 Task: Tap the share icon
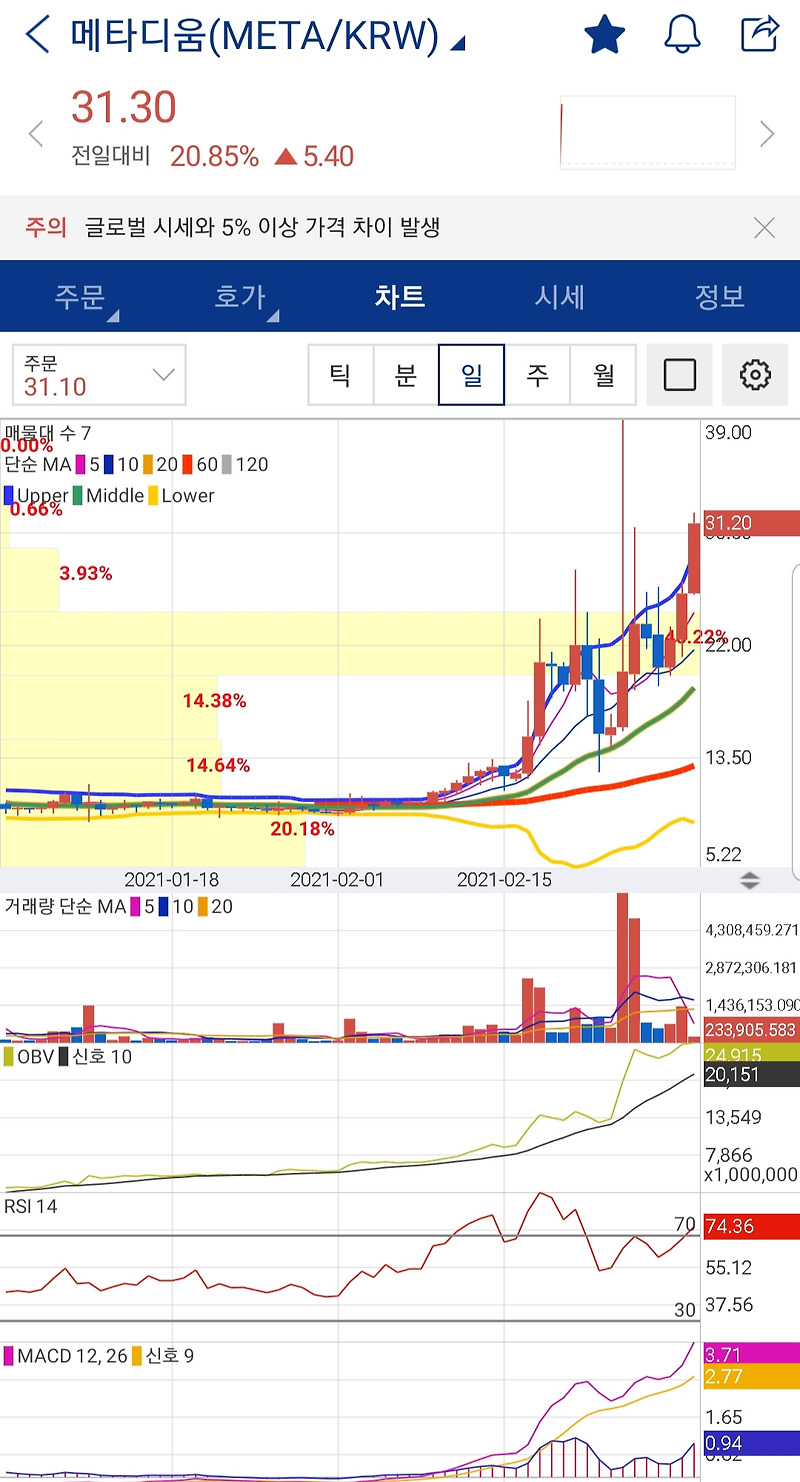pos(760,34)
